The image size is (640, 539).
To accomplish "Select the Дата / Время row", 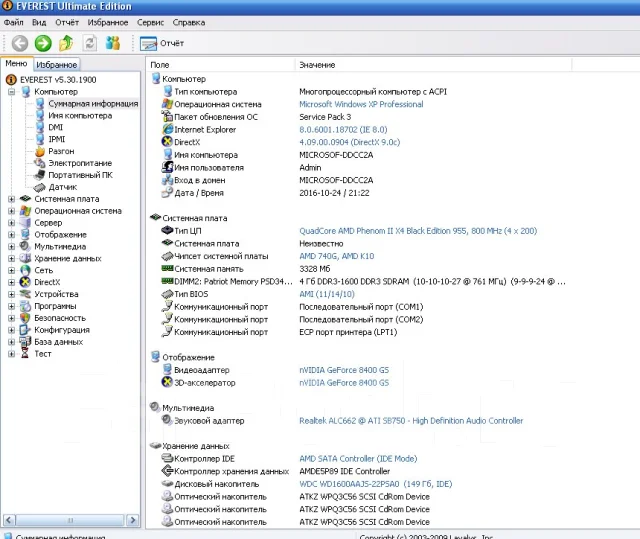I will pyautogui.click(x=359, y=193).
